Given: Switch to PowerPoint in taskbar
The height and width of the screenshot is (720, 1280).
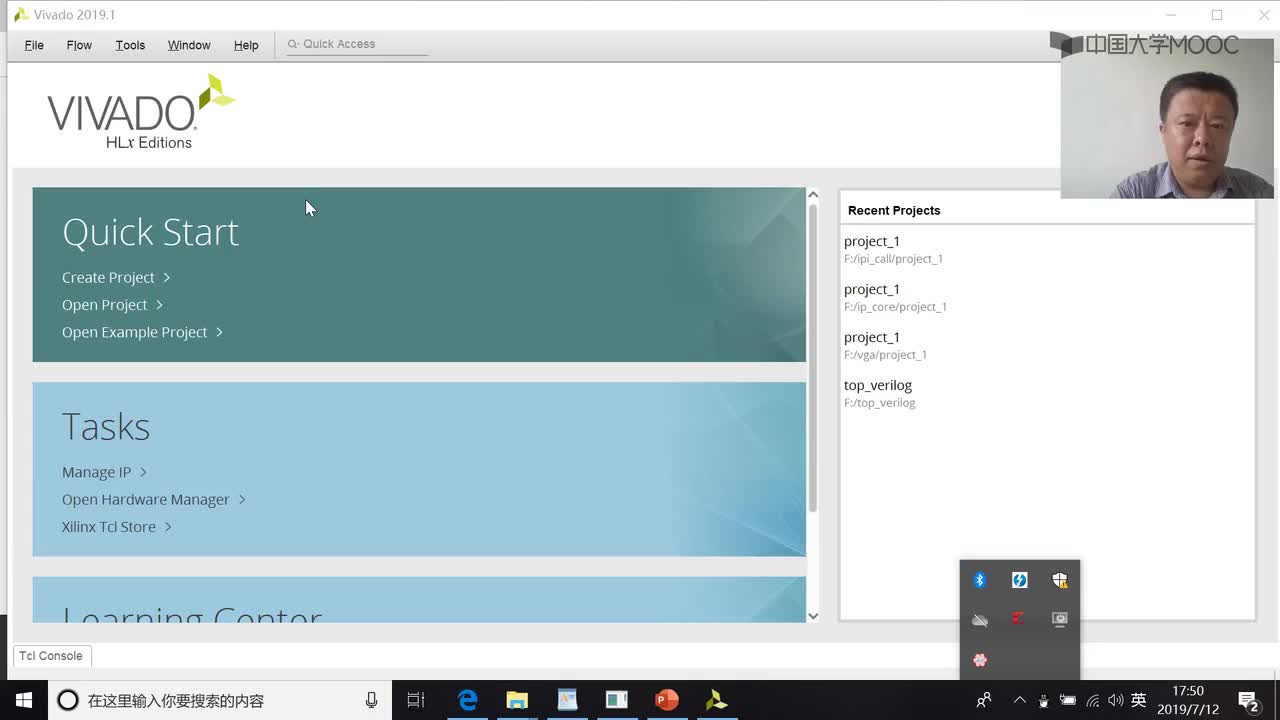Looking at the screenshot, I should 667,700.
